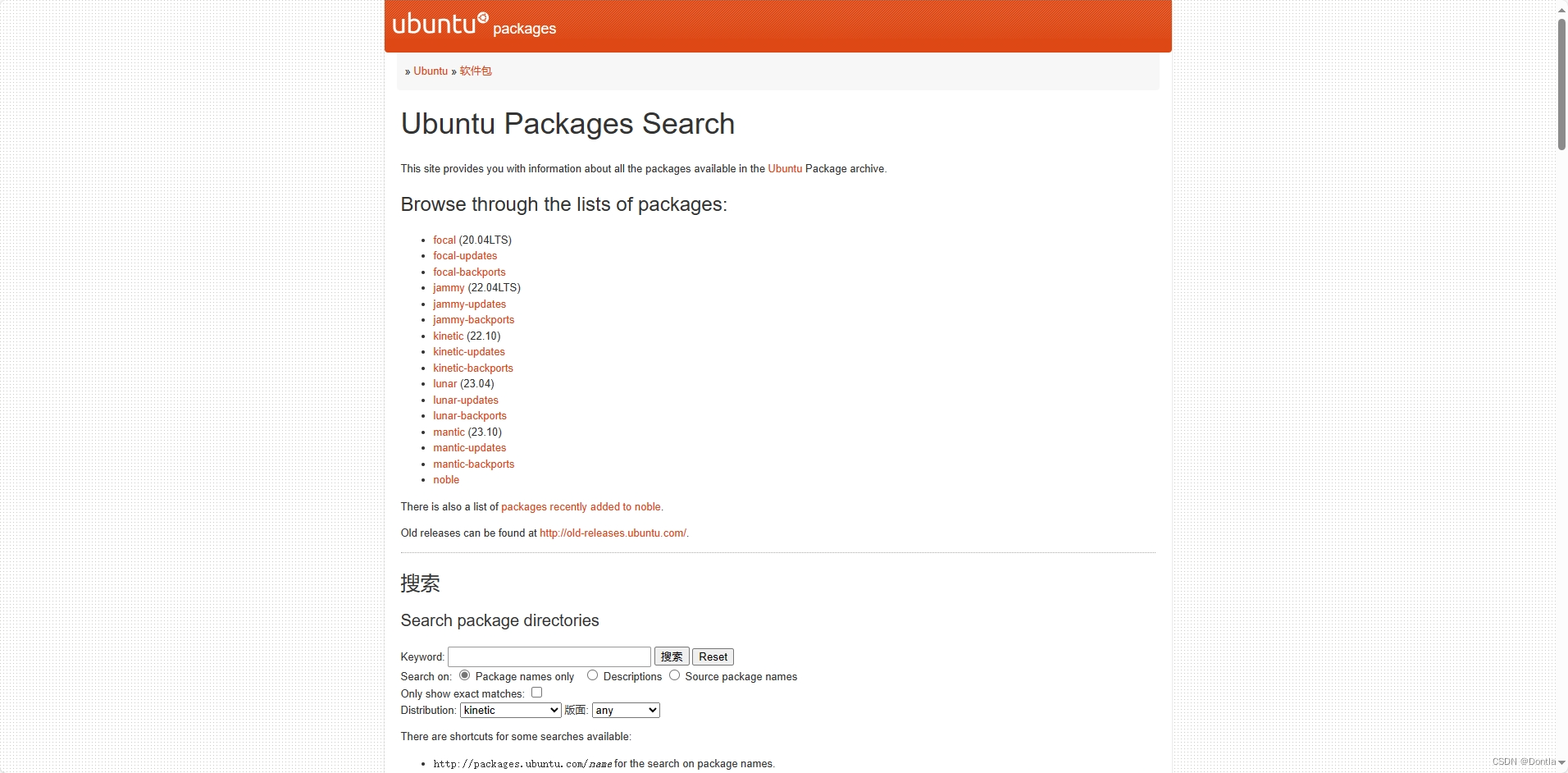Image resolution: width=1568 pixels, height=773 pixels.
Task: Browse the lunar package list
Action: (445, 384)
